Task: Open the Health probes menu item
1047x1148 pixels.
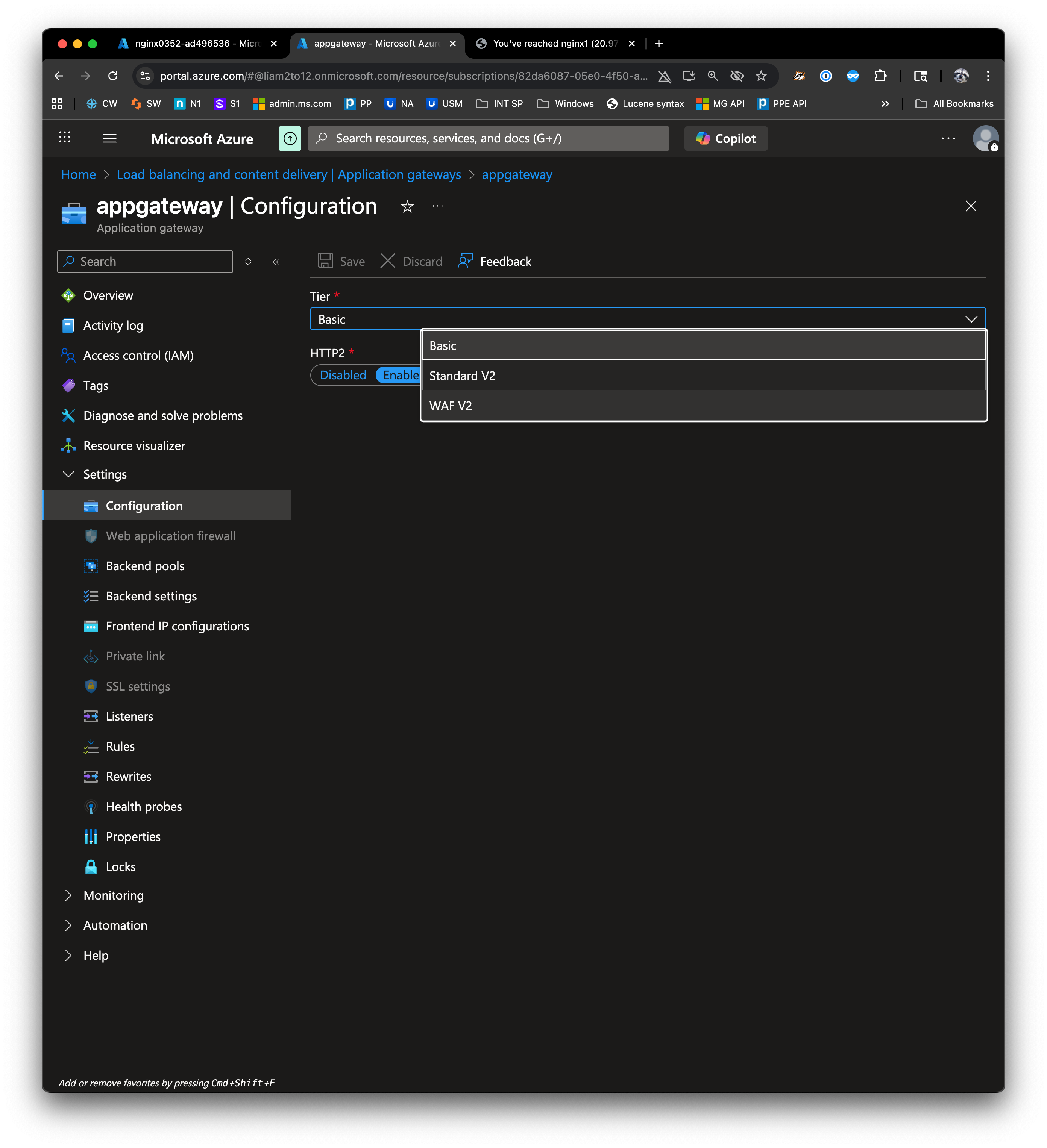Action: point(144,806)
